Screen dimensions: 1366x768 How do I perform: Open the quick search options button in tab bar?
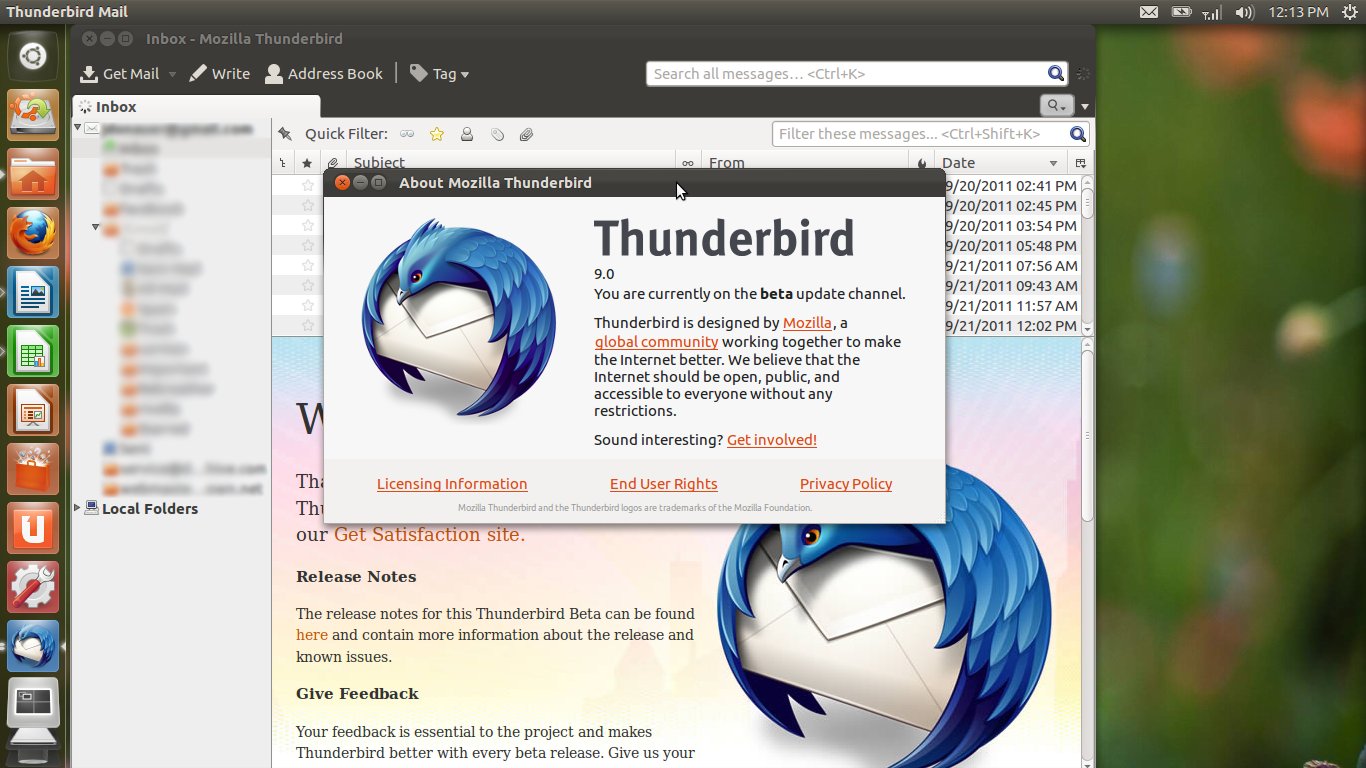(1056, 106)
